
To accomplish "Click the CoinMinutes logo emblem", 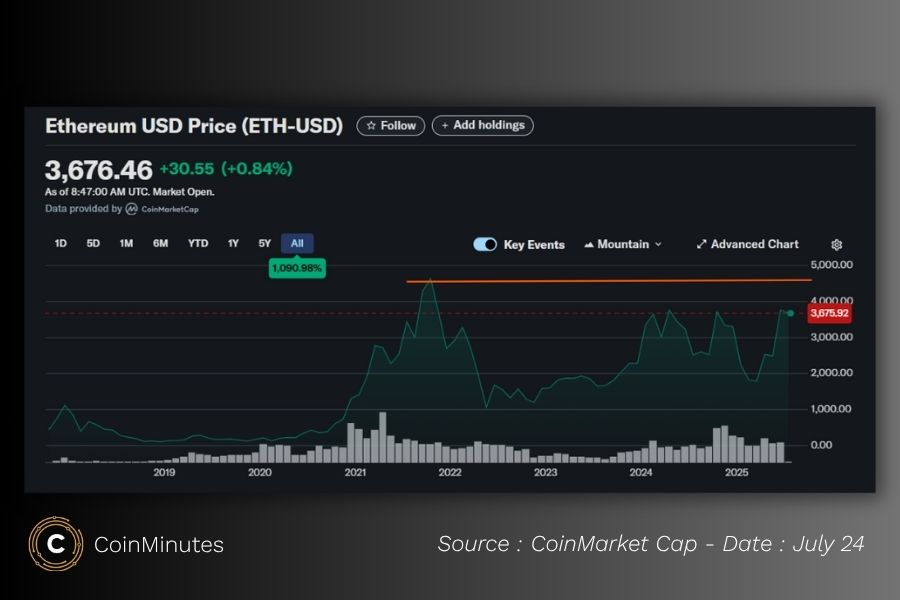I will tap(56, 543).
